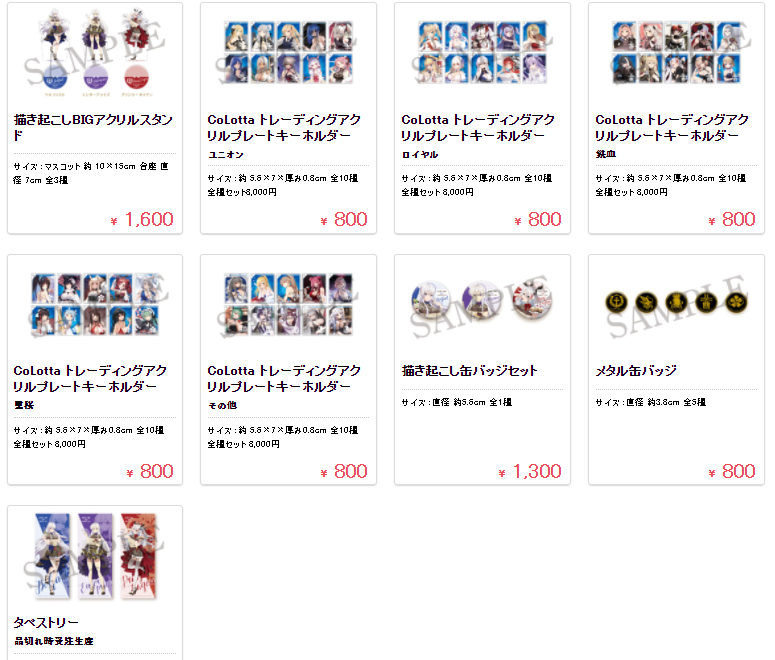Select the 鉄血 CoLotta keyholder title
Viewport: 775px width, 660px height.
(x=672, y=127)
